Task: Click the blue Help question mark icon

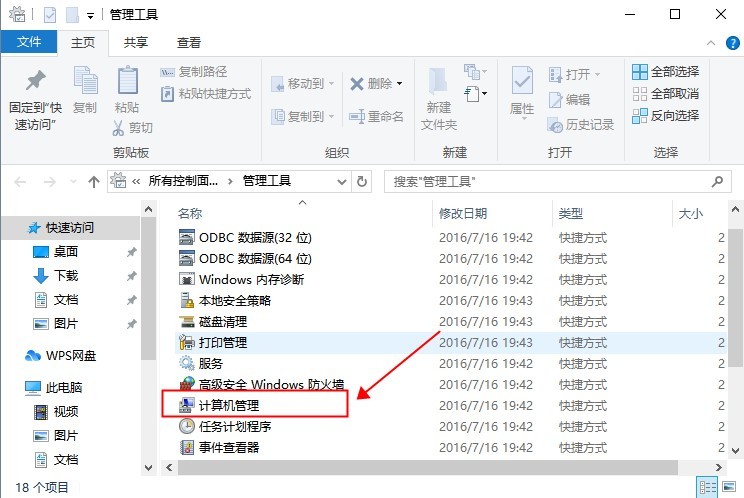Action: (733, 43)
